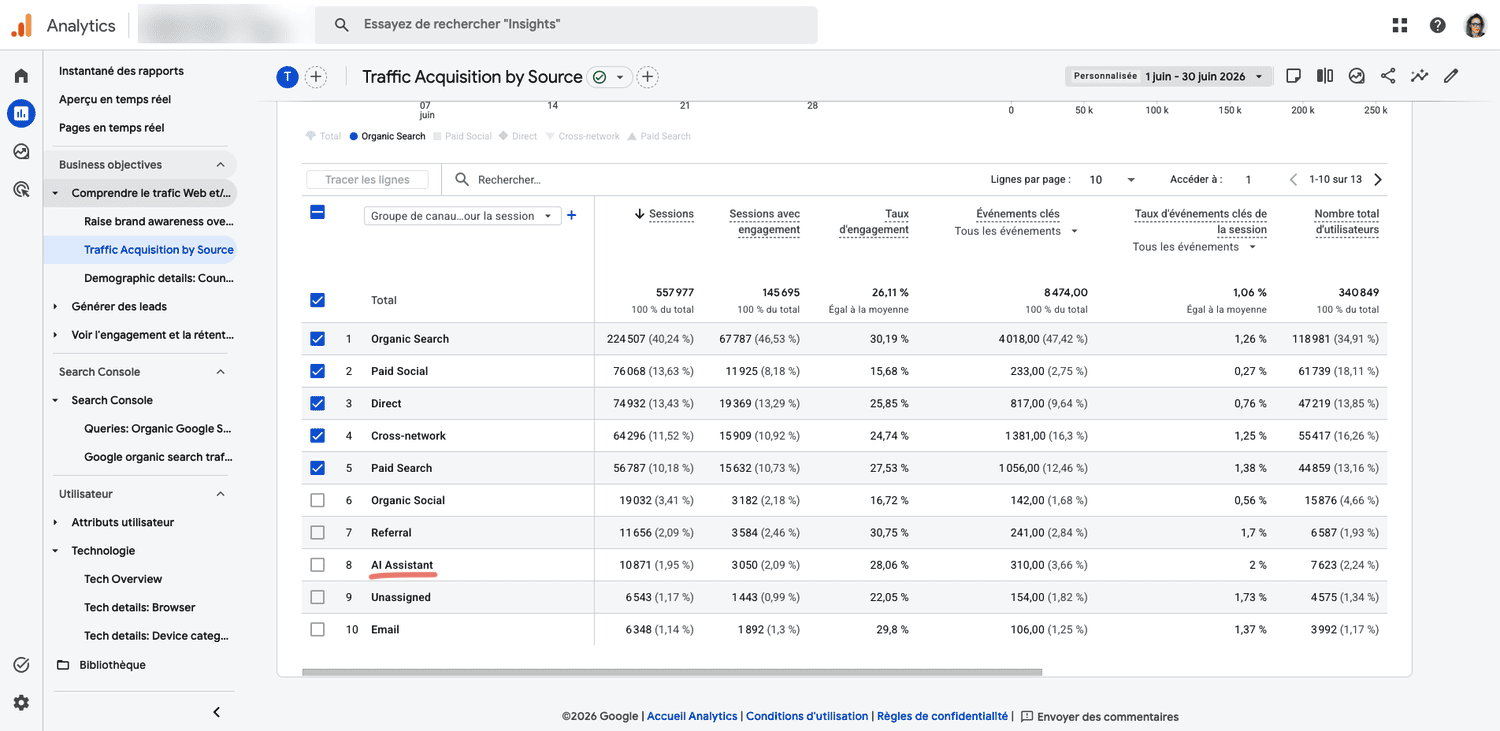Viewport: 1500px width, 731px height.
Task: Open the Lignes par page dropdown
Action: coord(1112,180)
